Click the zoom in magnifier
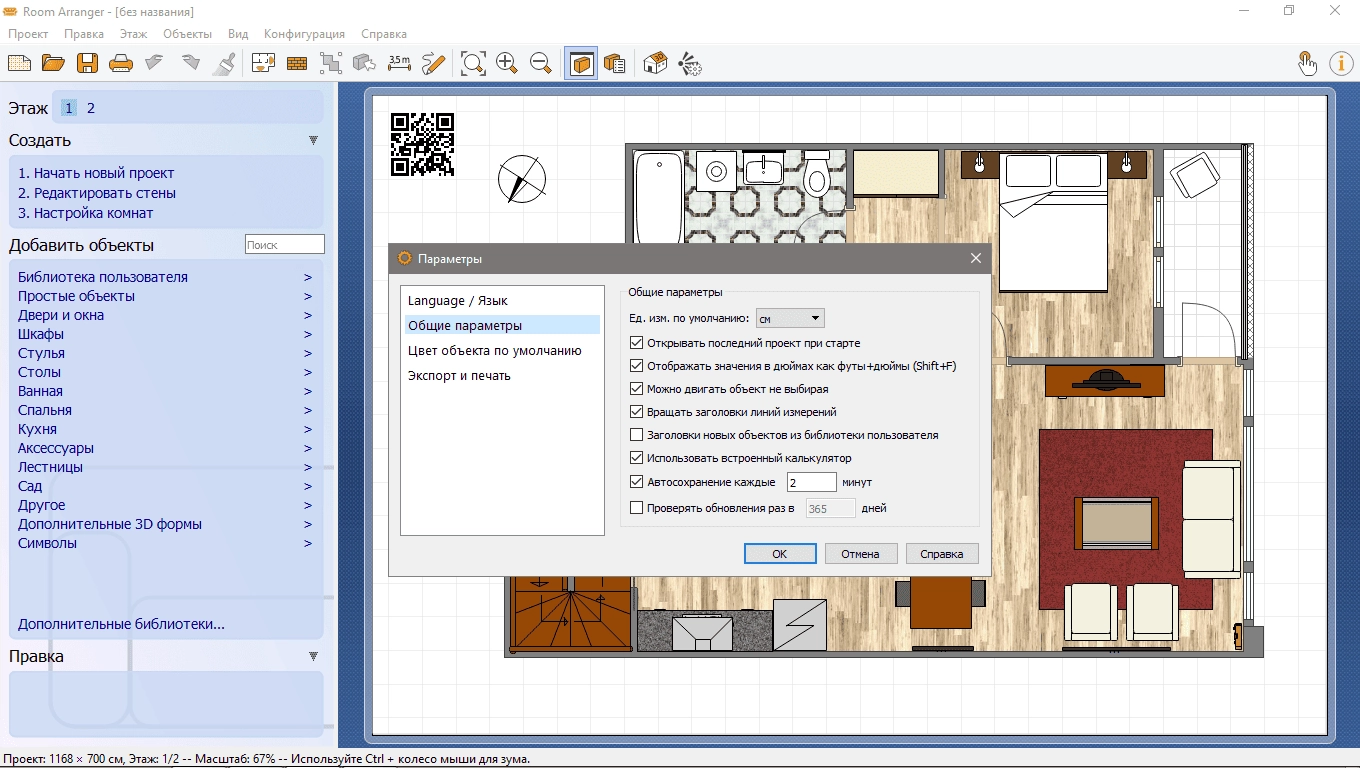This screenshot has height=768, width=1360. [x=507, y=63]
